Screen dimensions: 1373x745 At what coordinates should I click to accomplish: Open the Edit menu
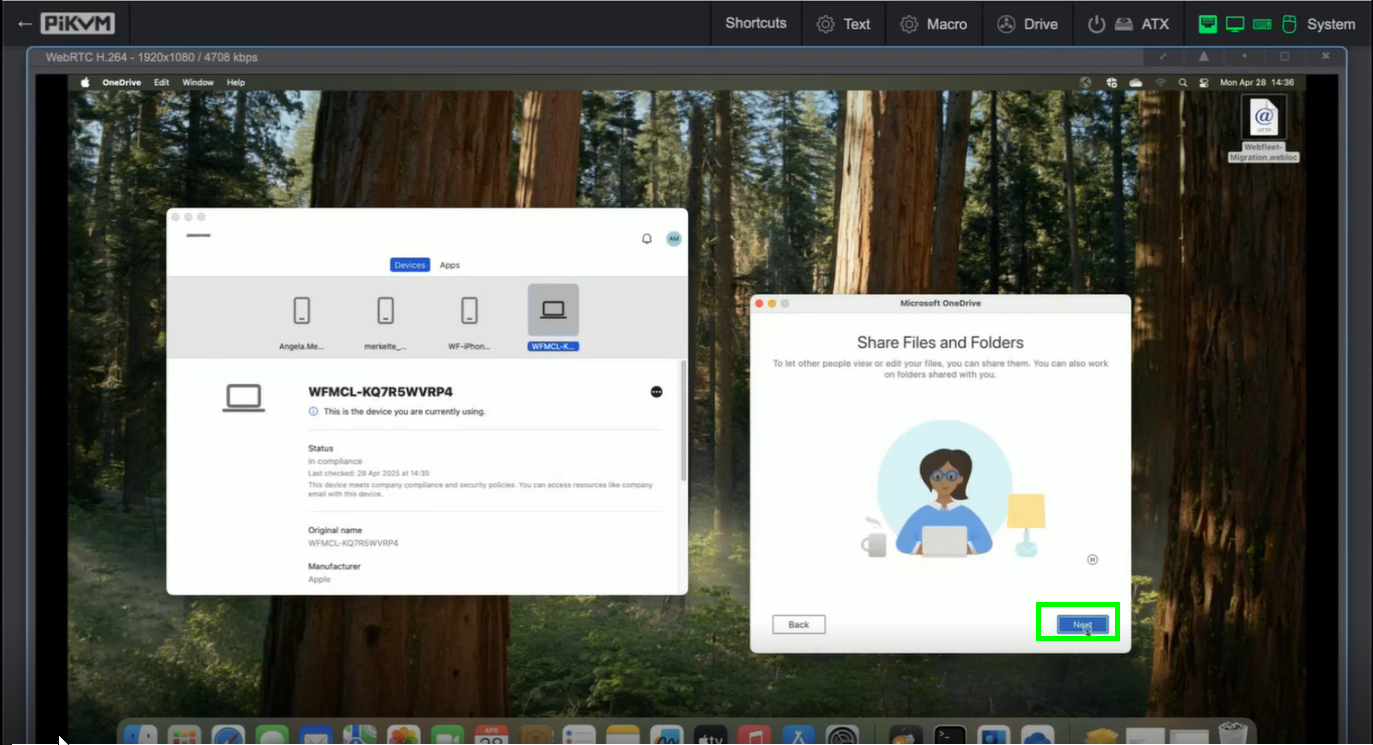pos(161,82)
